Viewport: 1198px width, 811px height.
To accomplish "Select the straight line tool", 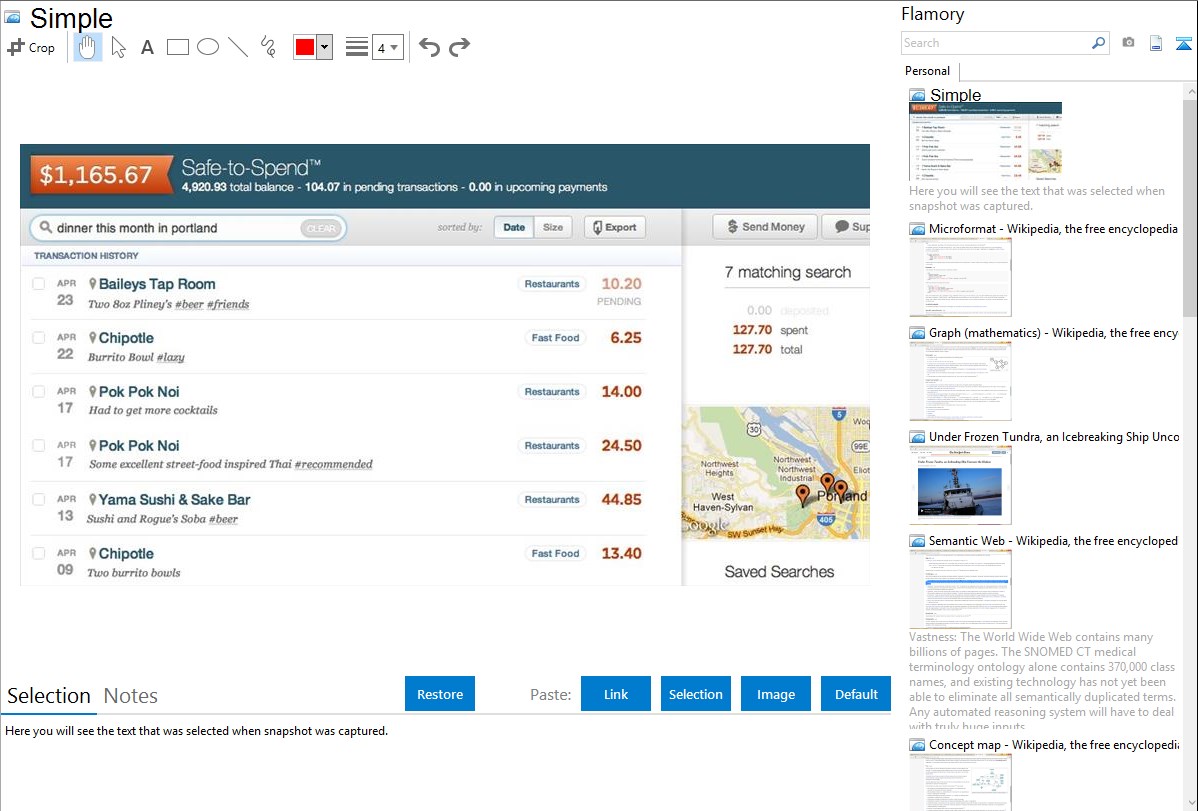I will [x=238, y=47].
